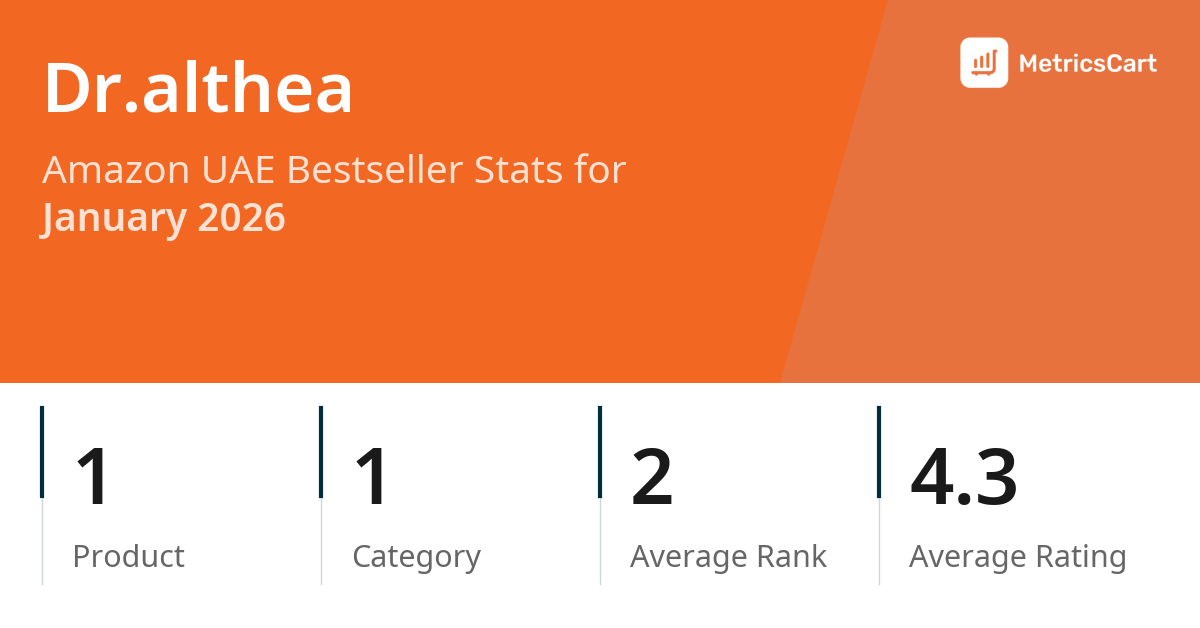Click the dark bar beside Average Rank
Viewport: 1200px width, 628px height.
click(600, 451)
